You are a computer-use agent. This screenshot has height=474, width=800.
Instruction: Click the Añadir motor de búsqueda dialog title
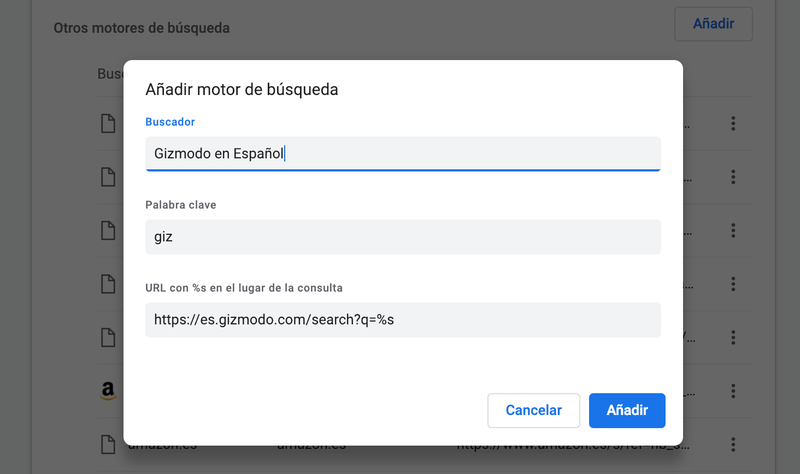[x=242, y=89]
